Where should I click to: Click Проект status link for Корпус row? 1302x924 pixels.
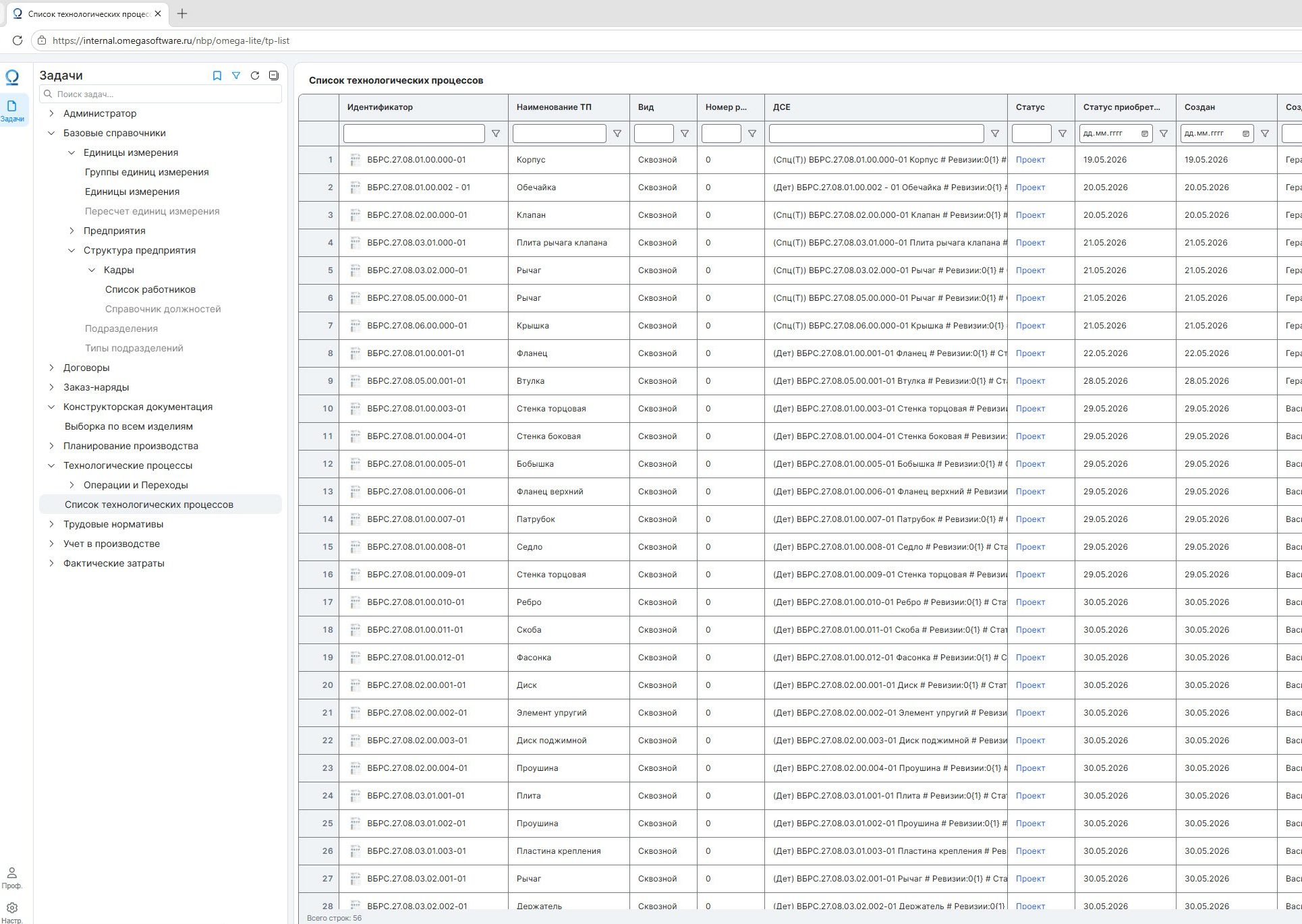click(x=1030, y=160)
